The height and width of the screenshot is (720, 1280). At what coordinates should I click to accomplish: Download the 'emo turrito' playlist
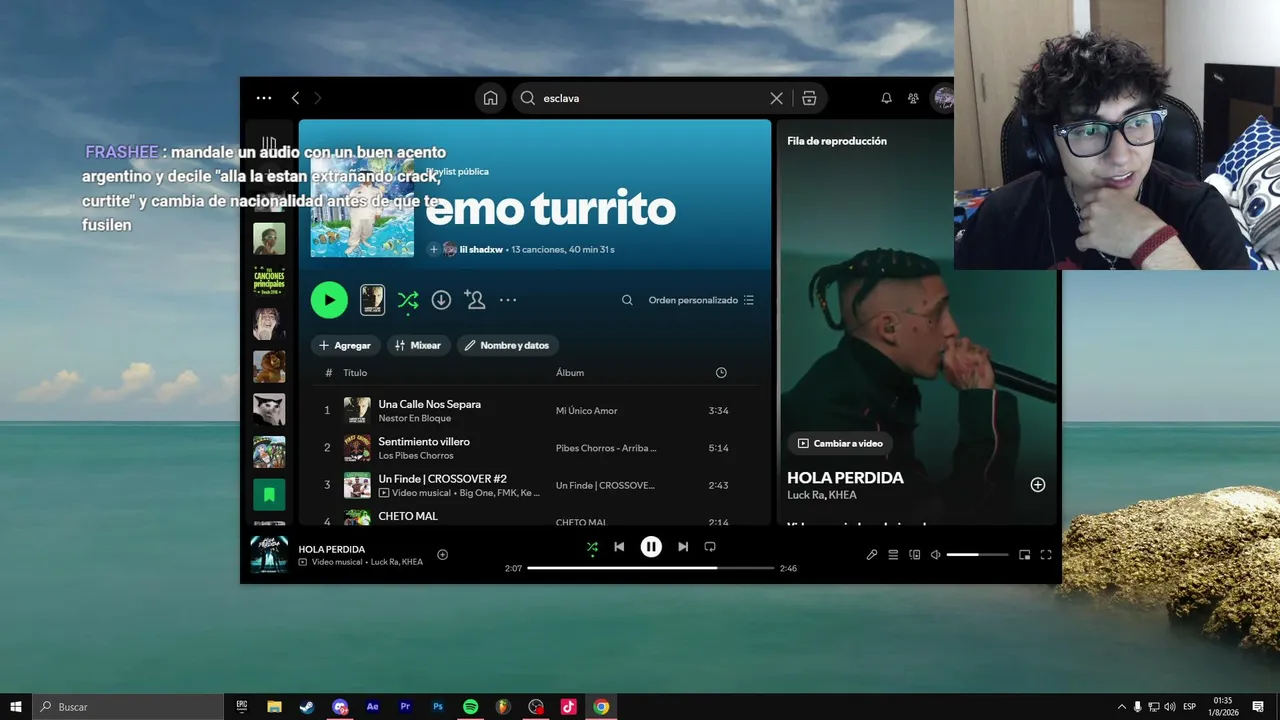[x=441, y=300]
